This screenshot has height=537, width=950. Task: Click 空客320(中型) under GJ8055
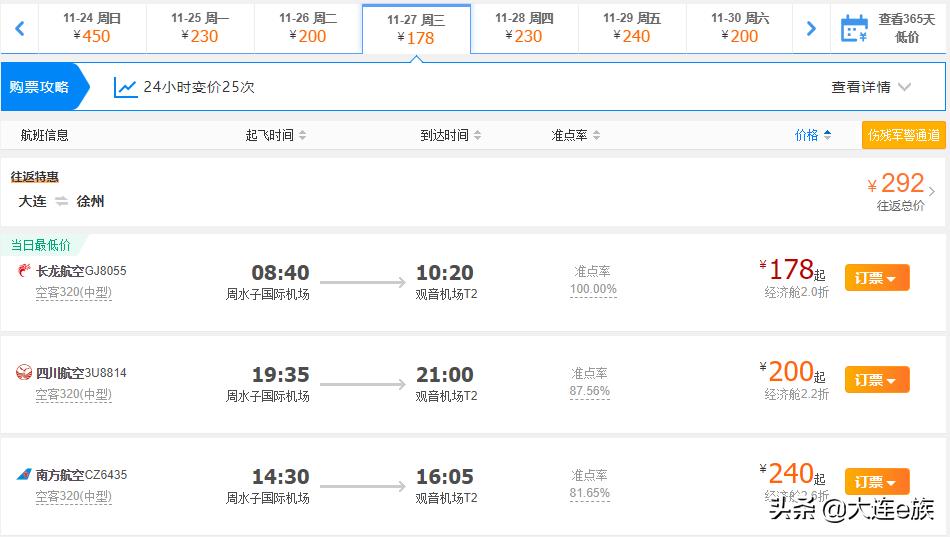tap(73, 292)
